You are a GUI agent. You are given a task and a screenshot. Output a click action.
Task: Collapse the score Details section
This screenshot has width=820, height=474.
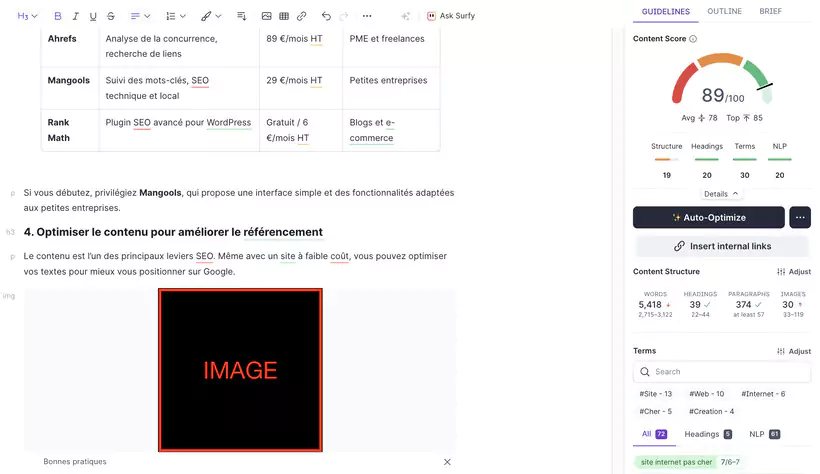(721, 194)
